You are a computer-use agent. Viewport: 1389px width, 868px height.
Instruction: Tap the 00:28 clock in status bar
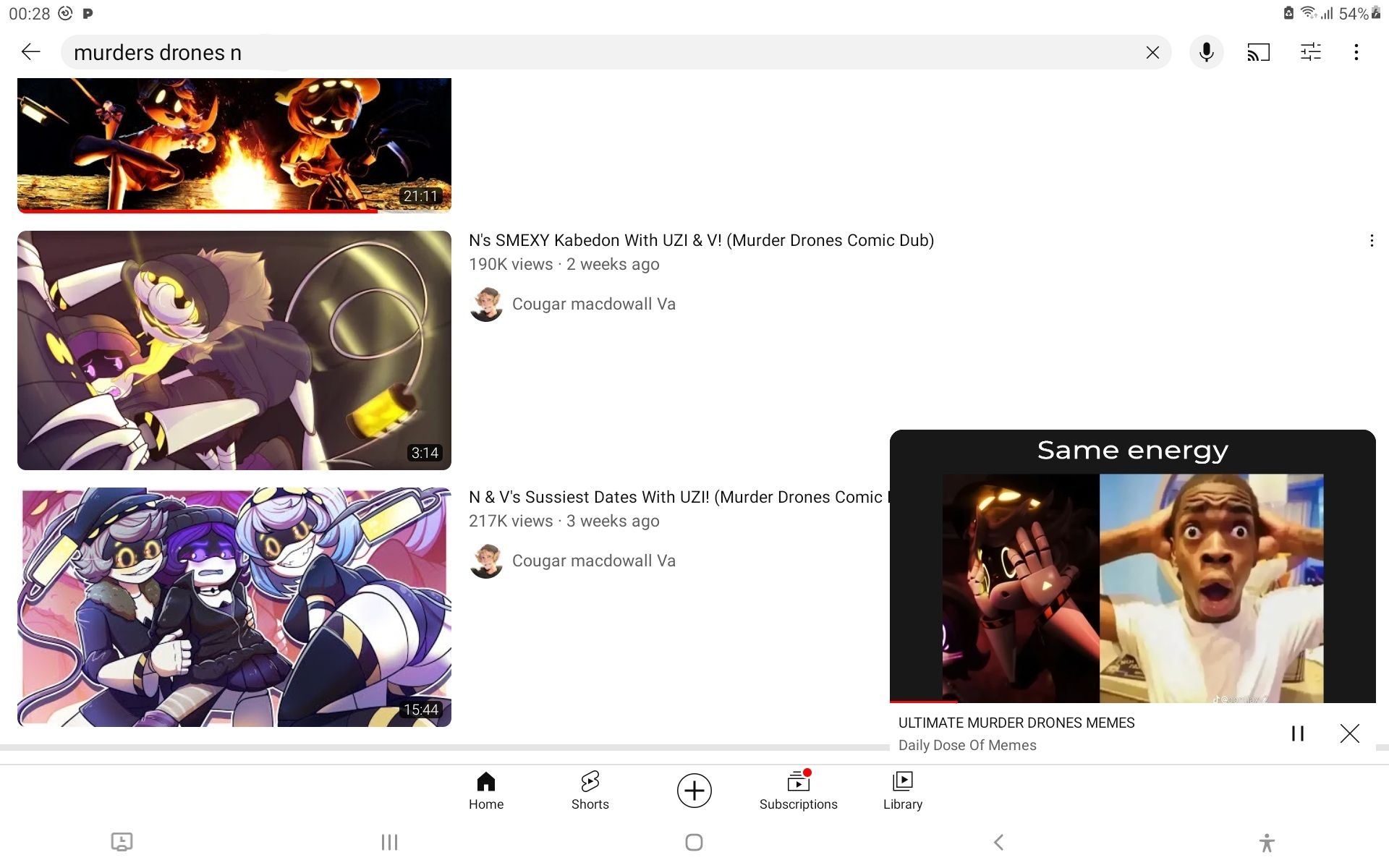point(29,14)
